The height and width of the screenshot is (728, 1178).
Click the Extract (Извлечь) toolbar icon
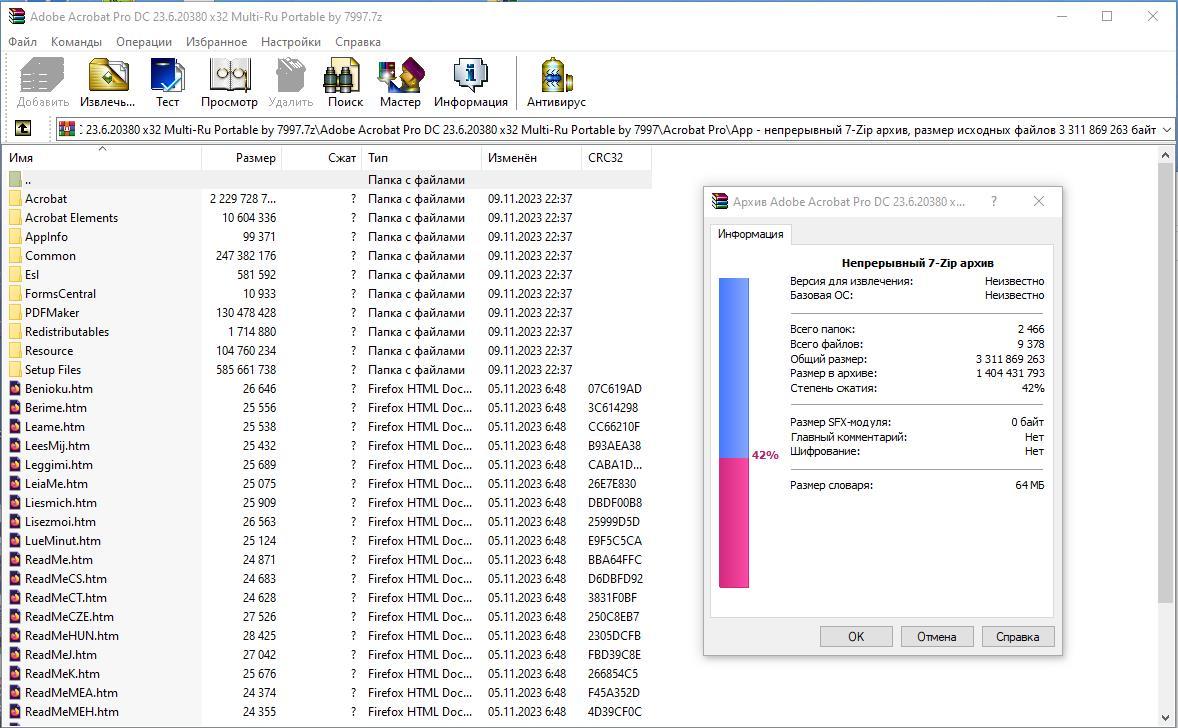(x=108, y=82)
